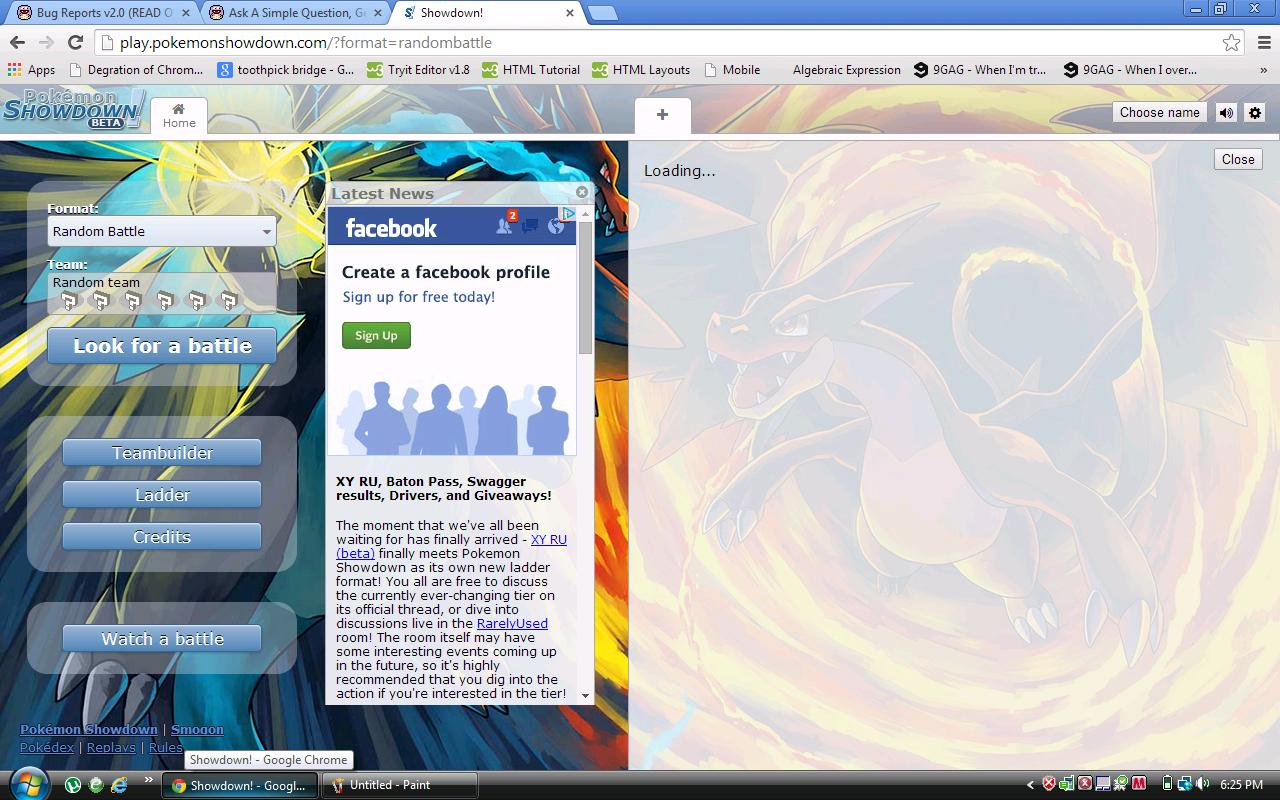Open the Format dropdown Random Battle

(x=162, y=231)
